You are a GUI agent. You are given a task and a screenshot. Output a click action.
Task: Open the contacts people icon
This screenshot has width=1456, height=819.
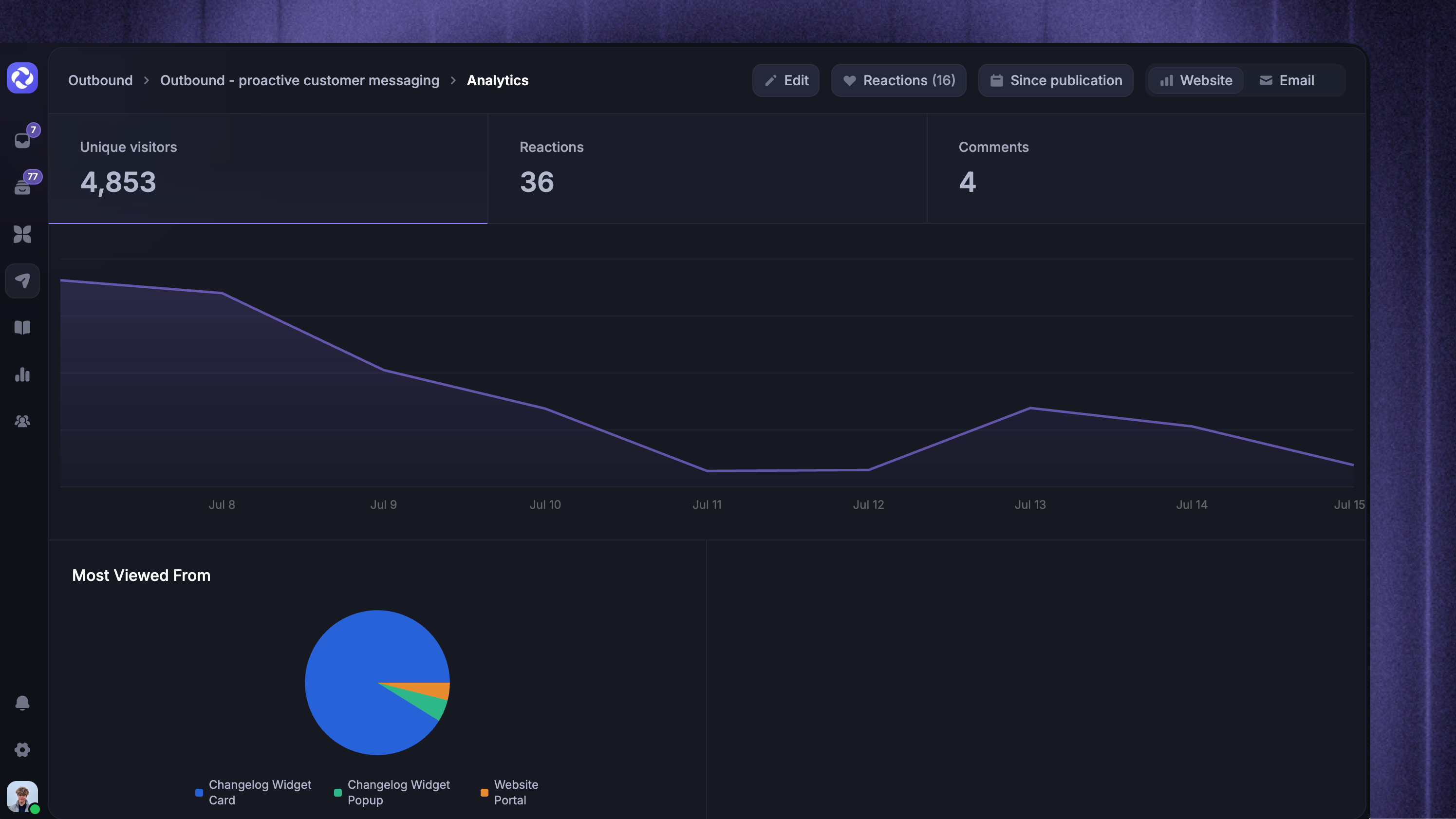tap(22, 421)
